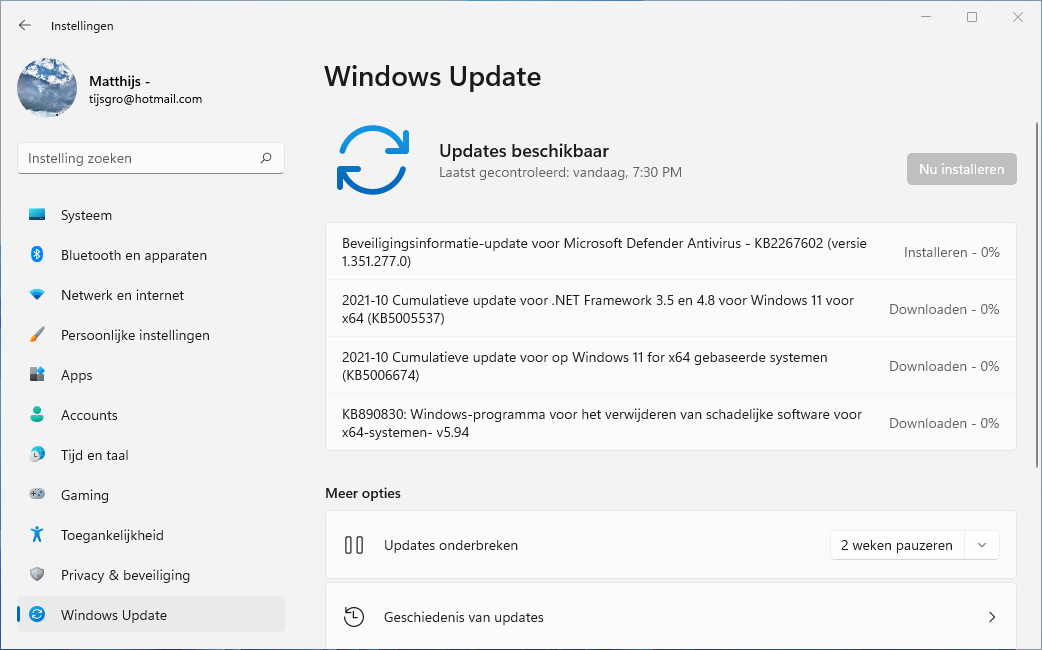Open the pause duration dropdown arrow
The width and height of the screenshot is (1042, 650).
click(982, 545)
